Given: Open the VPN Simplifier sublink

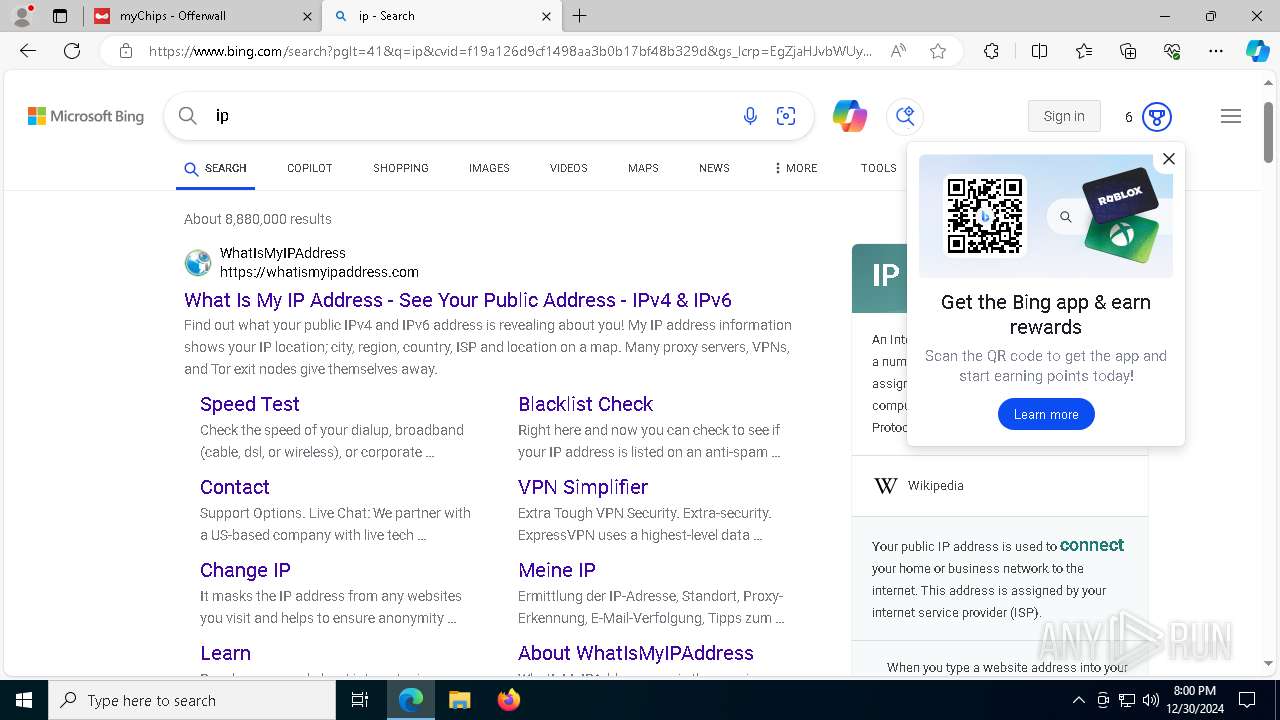Looking at the screenshot, I should coord(583,487).
